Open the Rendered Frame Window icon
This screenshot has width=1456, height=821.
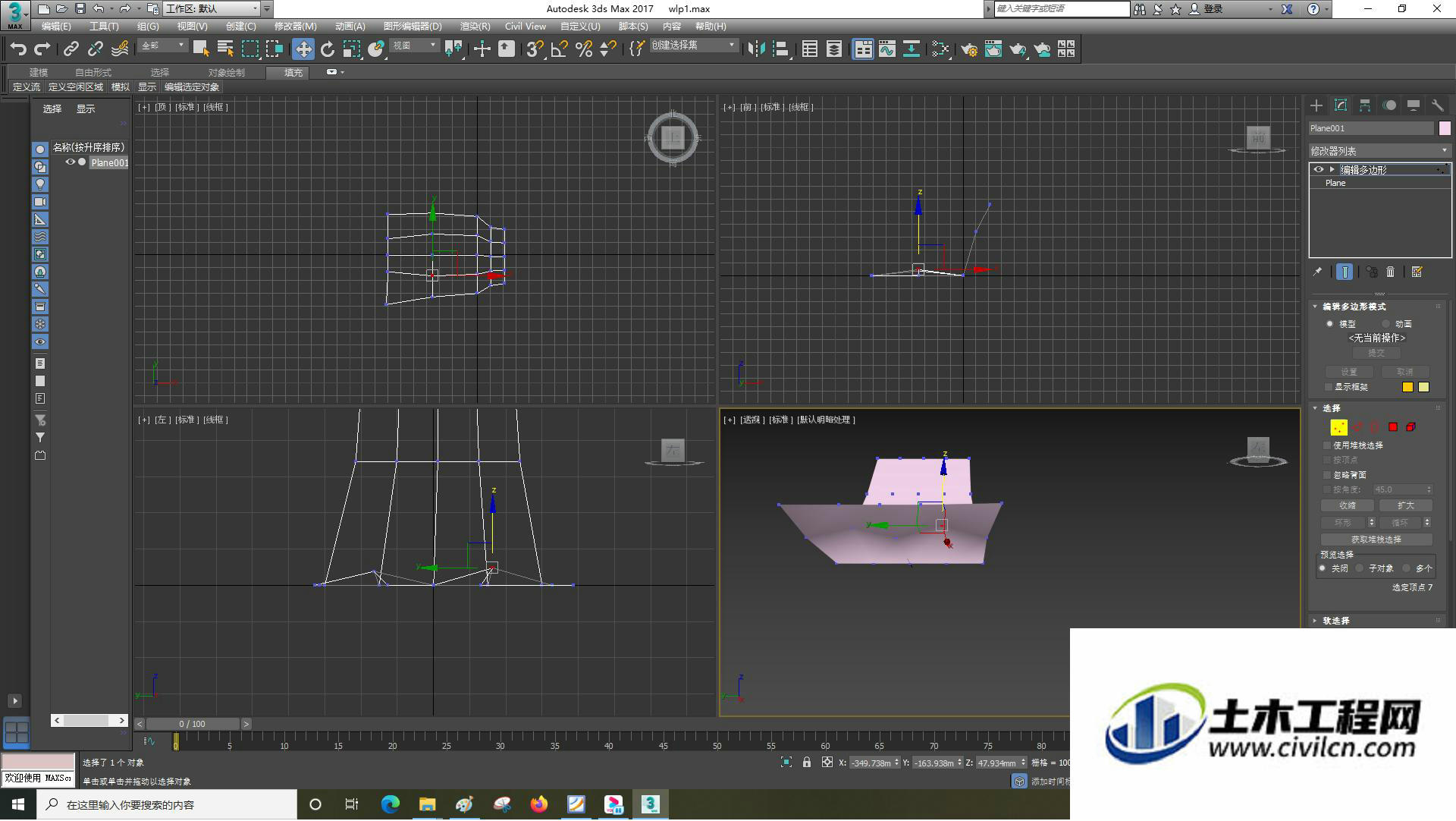click(993, 49)
